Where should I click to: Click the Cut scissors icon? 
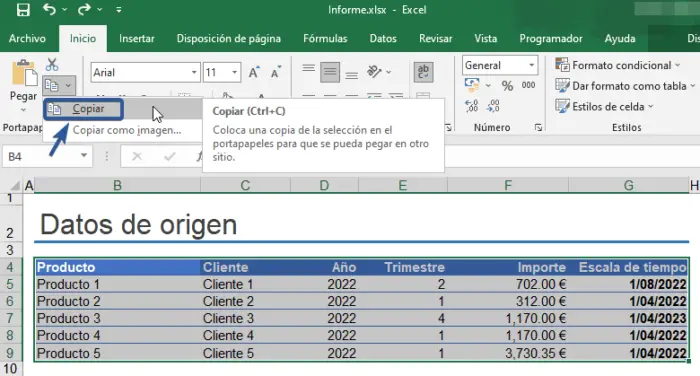point(52,65)
